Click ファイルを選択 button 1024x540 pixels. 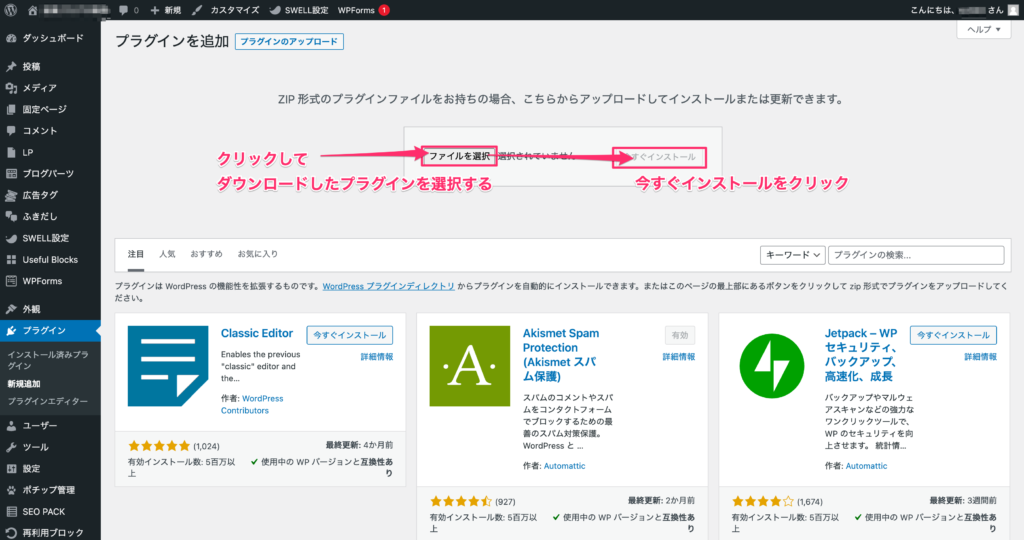[x=459, y=156]
